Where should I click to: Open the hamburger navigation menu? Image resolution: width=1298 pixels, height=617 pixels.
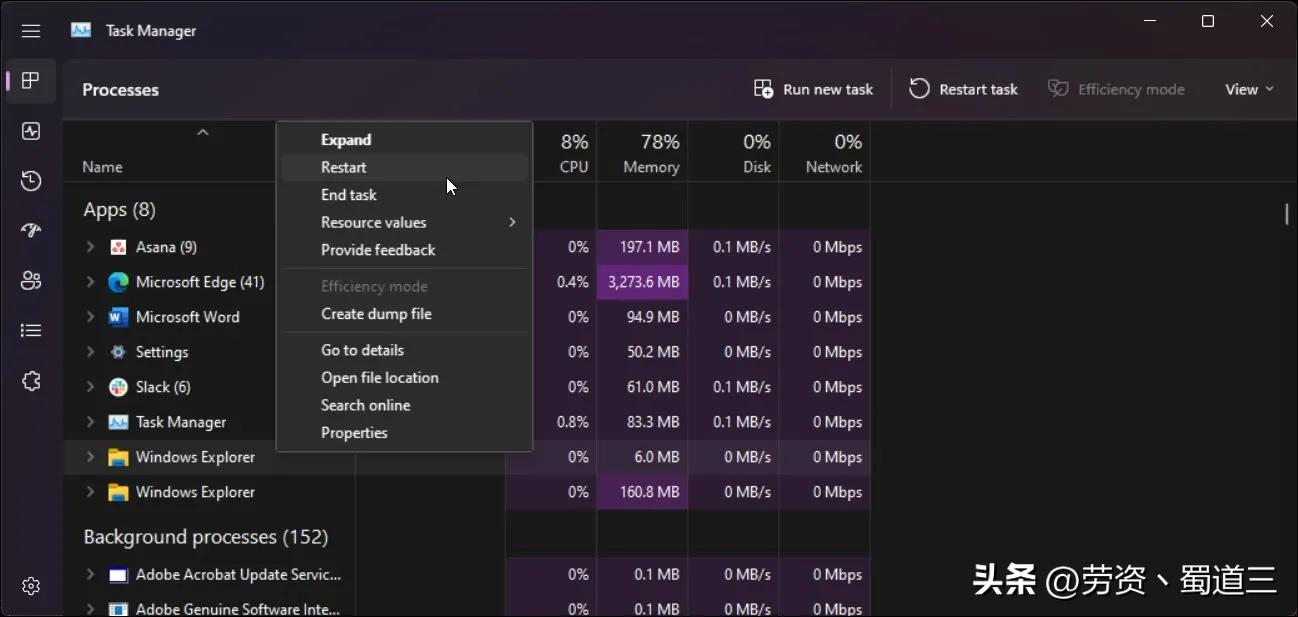[31, 31]
